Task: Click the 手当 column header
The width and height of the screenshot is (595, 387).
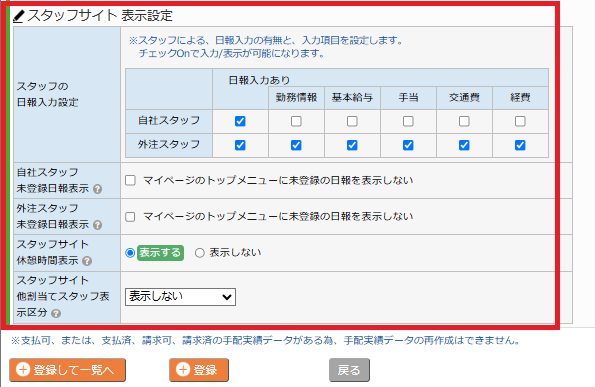Action: (408, 98)
